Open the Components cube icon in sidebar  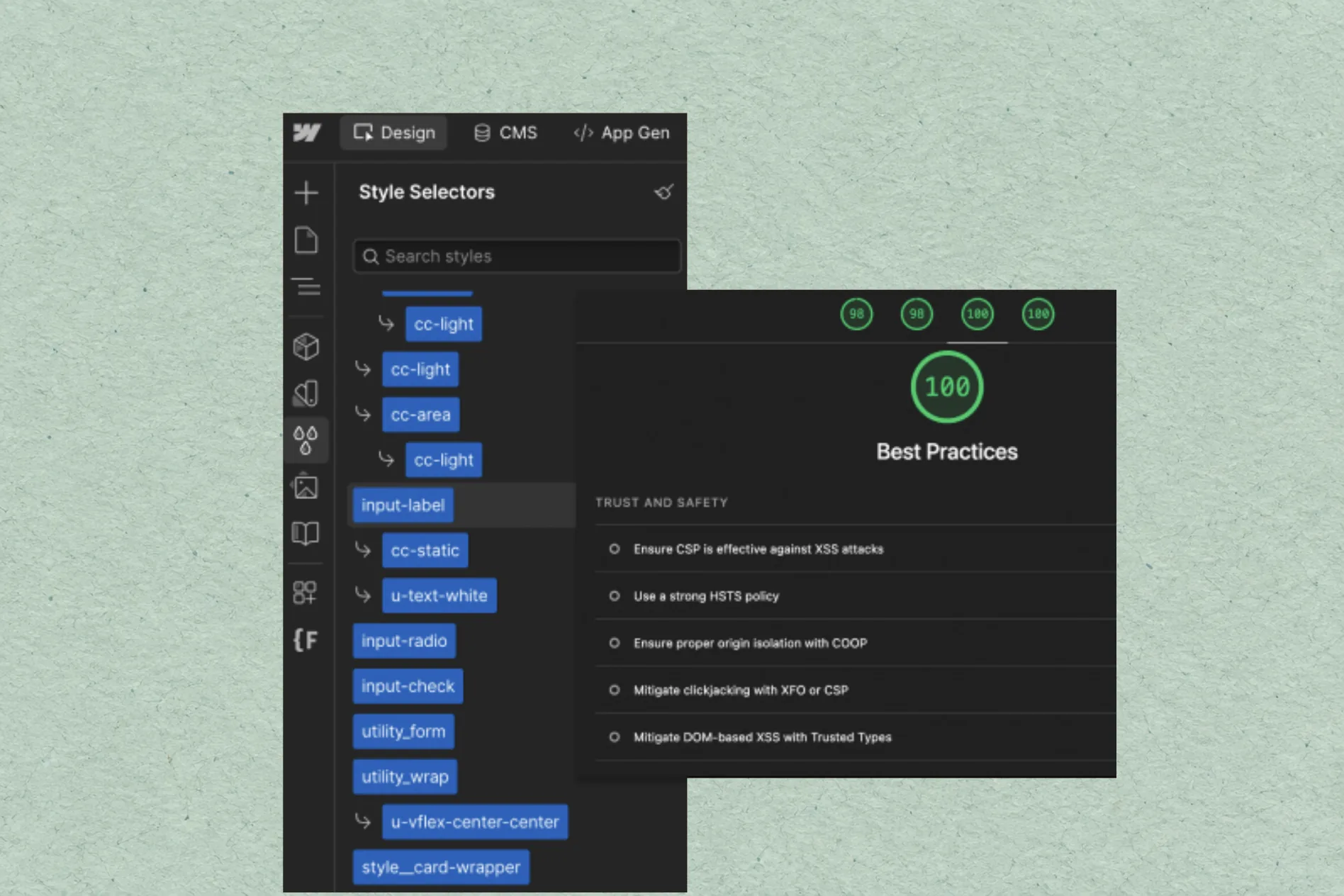pyautogui.click(x=306, y=347)
